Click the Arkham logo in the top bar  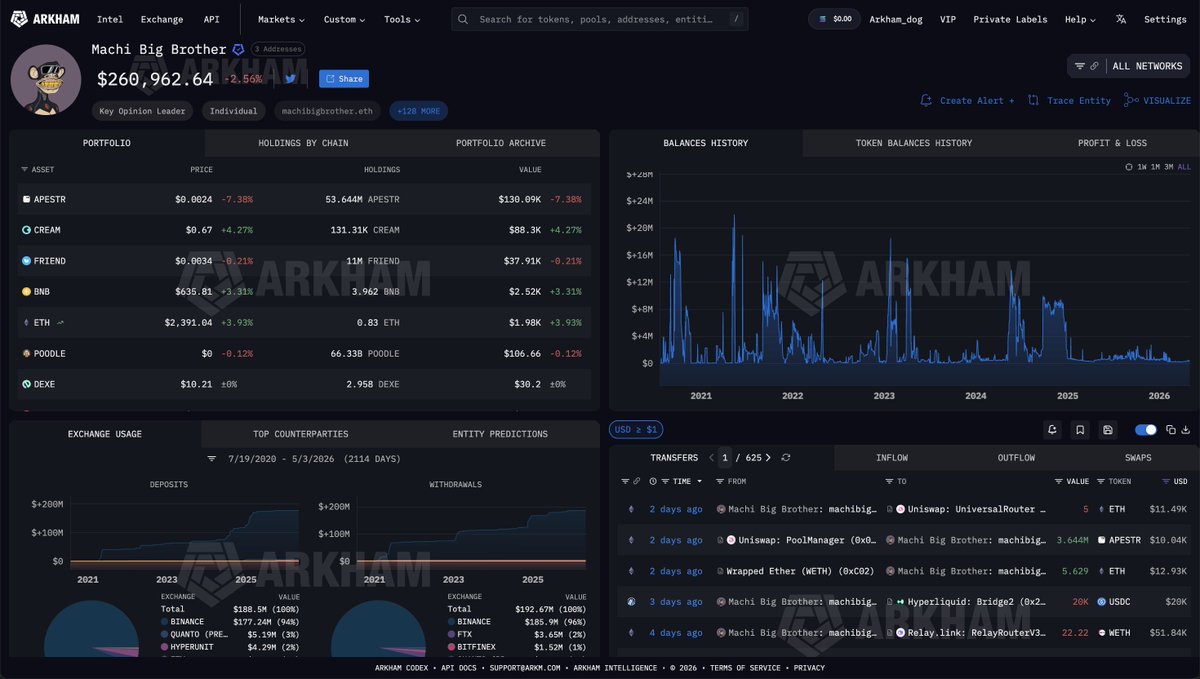click(47, 19)
